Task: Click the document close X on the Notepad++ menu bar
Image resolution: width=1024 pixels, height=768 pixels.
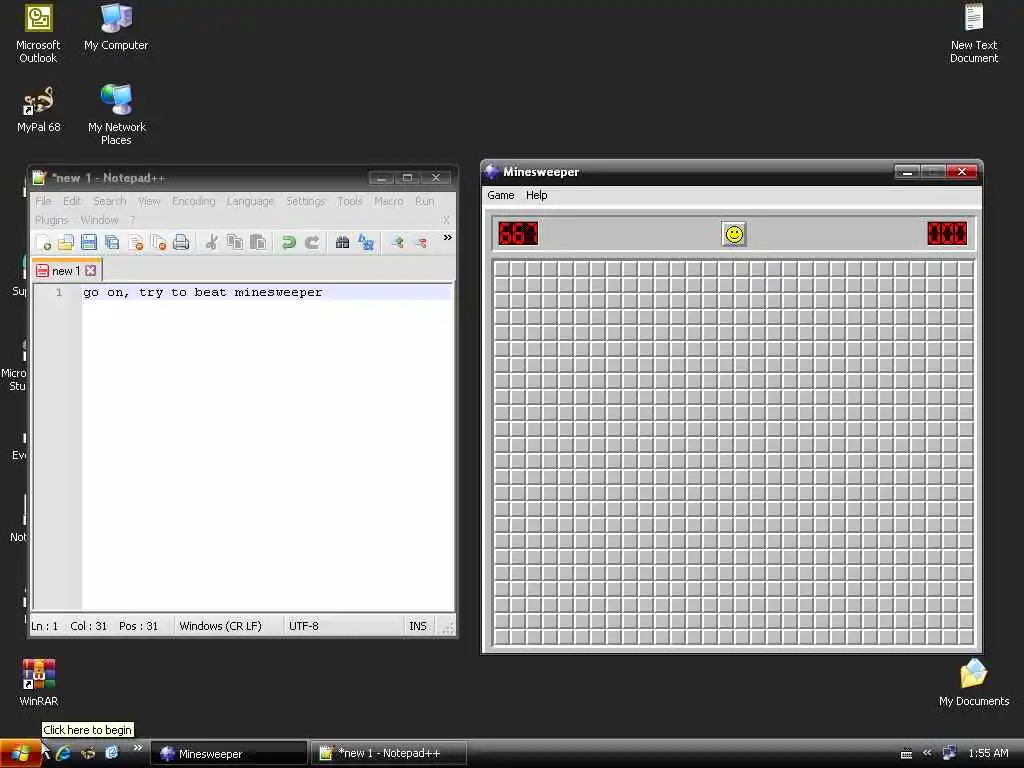Action: coord(446,220)
